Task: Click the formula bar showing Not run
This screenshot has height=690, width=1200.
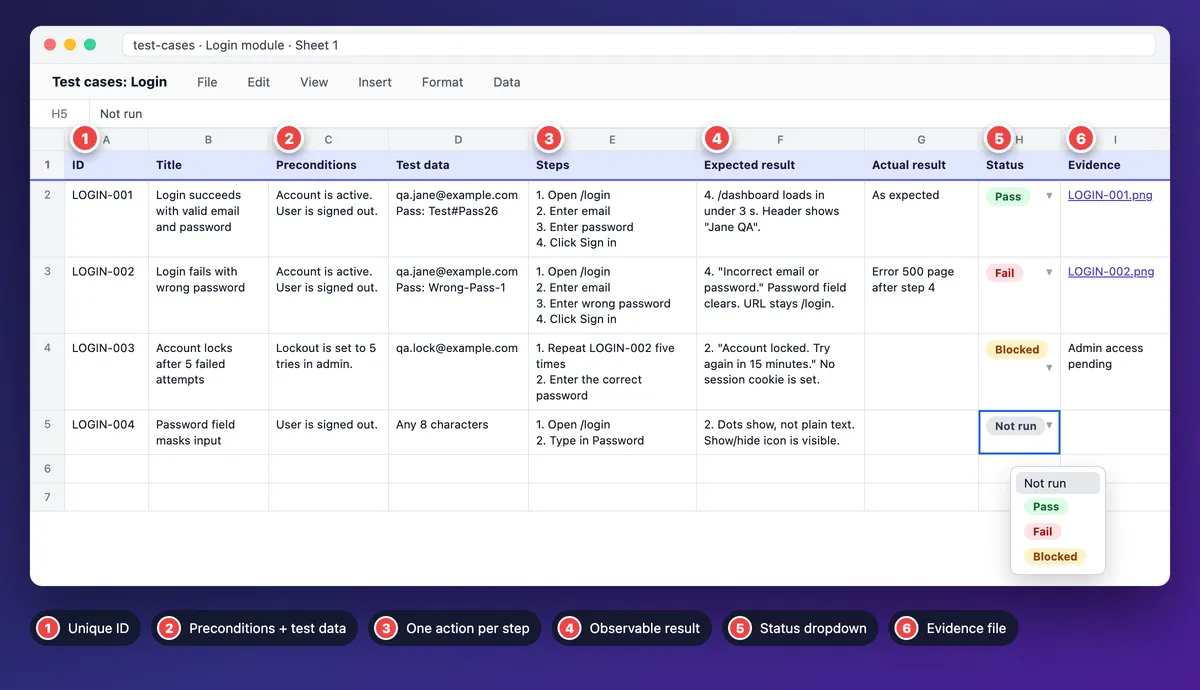Action: [629, 114]
